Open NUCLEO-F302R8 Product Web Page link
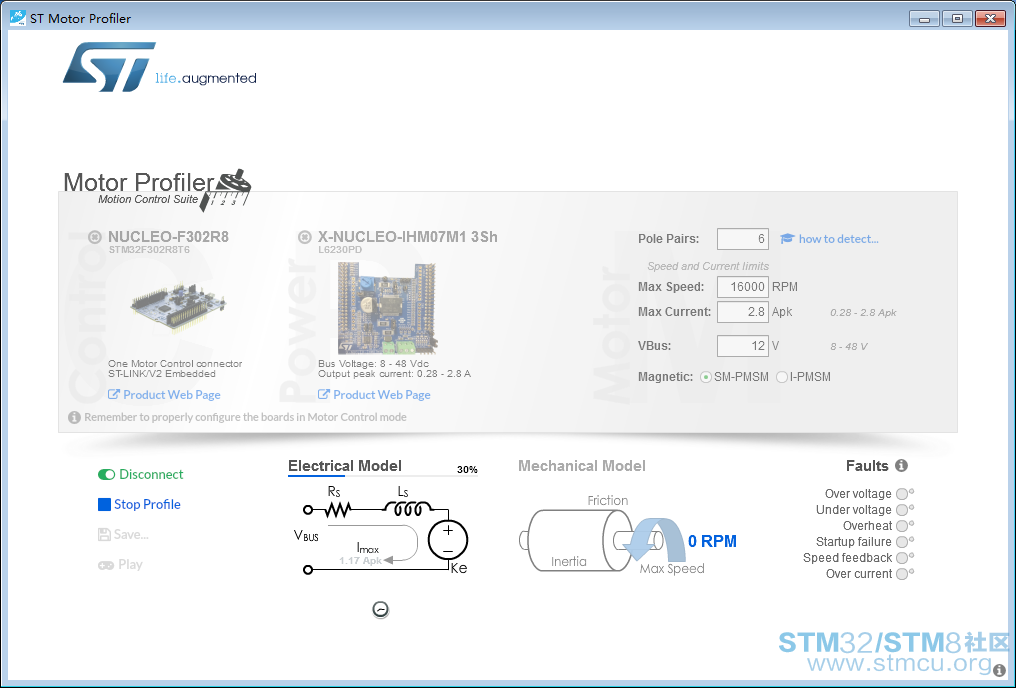This screenshot has height=688, width=1016. [x=164, y=395]
